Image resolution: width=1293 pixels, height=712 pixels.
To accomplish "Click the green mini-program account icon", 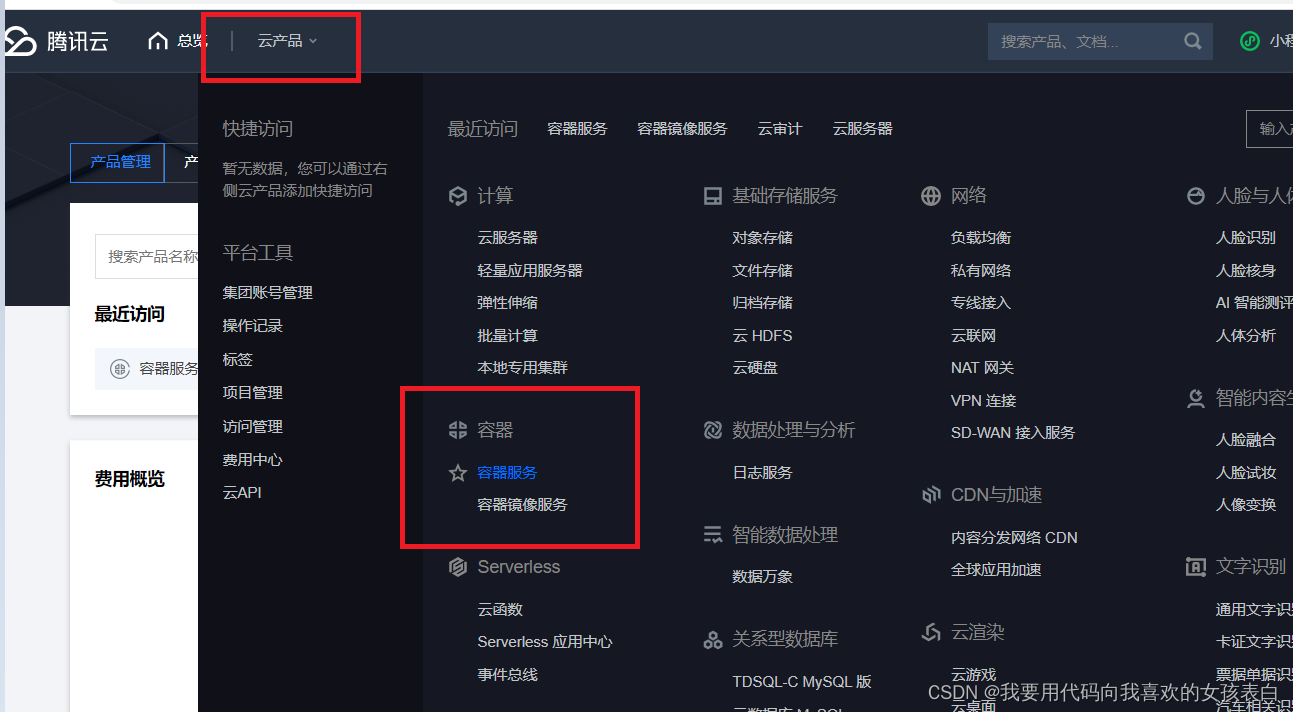I will point(1250,41).
